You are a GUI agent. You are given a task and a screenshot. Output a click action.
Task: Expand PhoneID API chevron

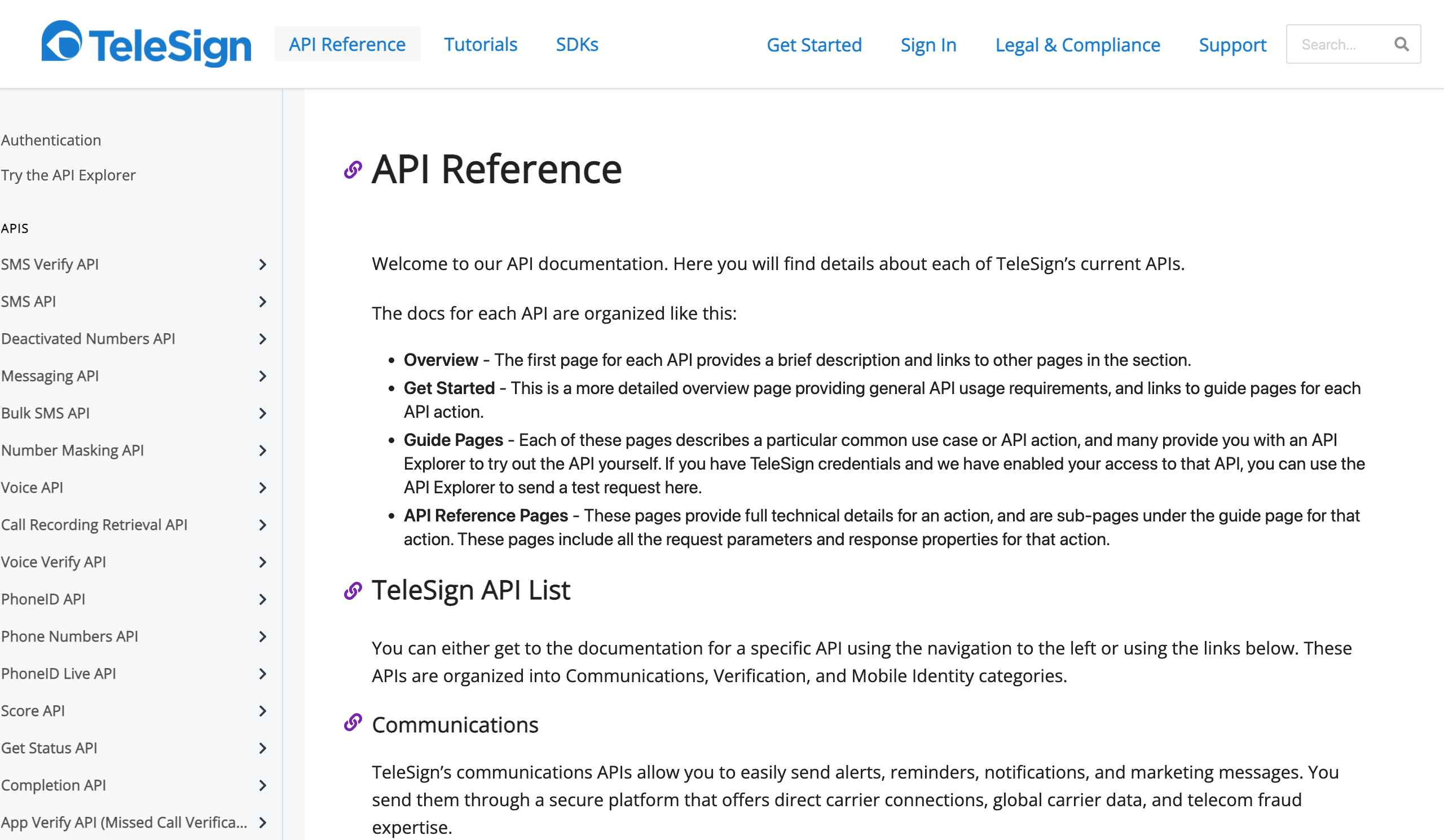(x=262, y=599)
